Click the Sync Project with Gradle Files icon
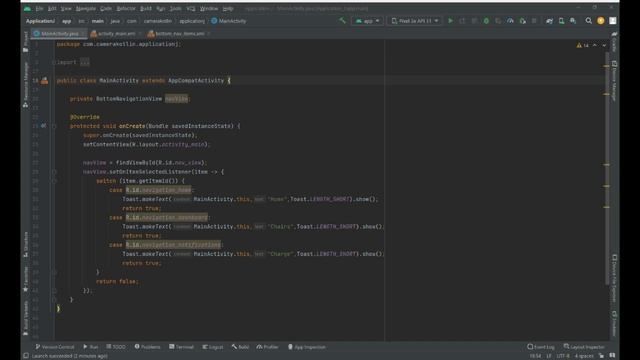The width and height of the screenshot is (640, 360). click(x=549, y=20)
